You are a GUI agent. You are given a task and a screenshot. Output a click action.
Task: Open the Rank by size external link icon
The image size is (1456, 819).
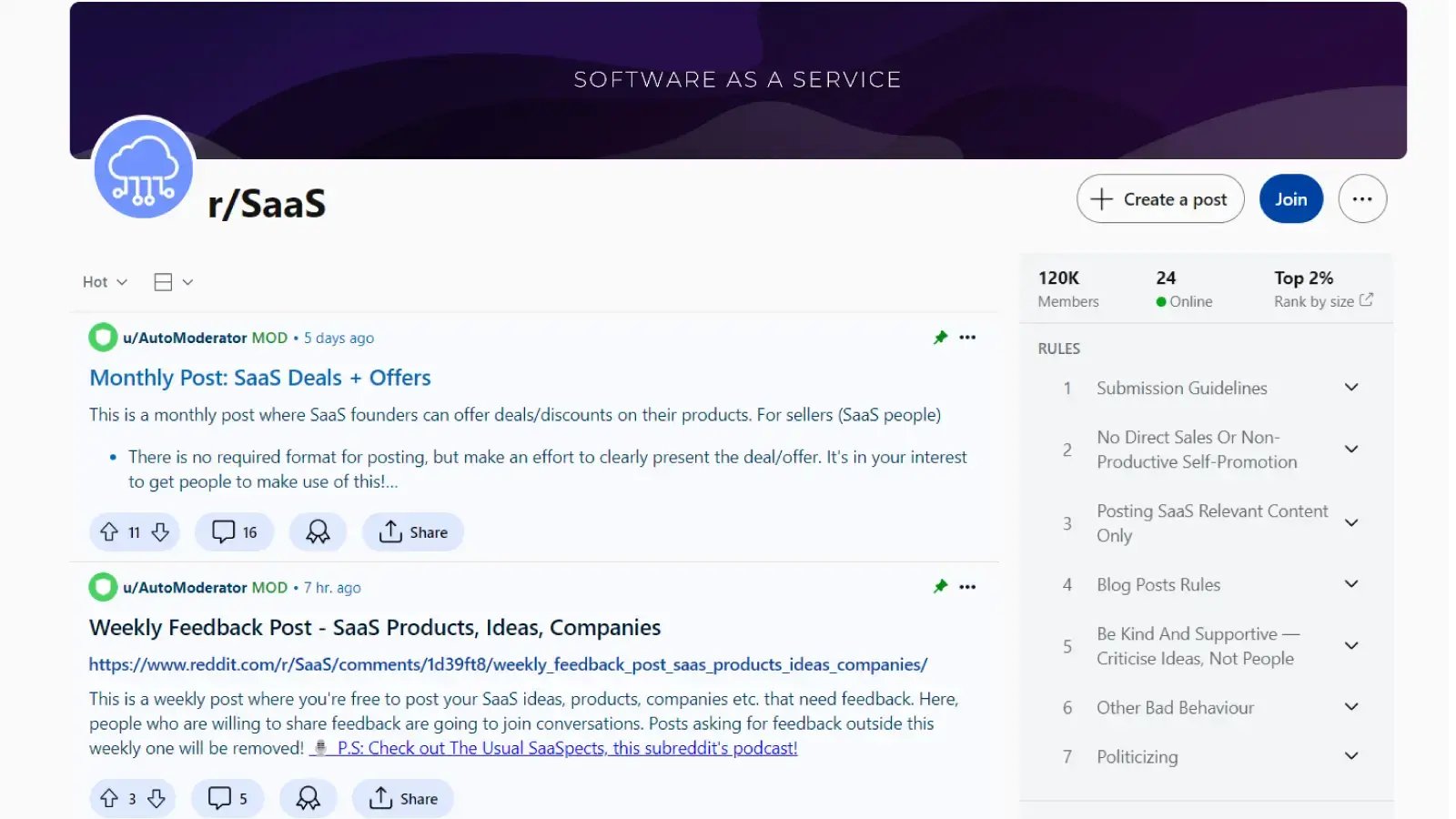[1366, 299]
